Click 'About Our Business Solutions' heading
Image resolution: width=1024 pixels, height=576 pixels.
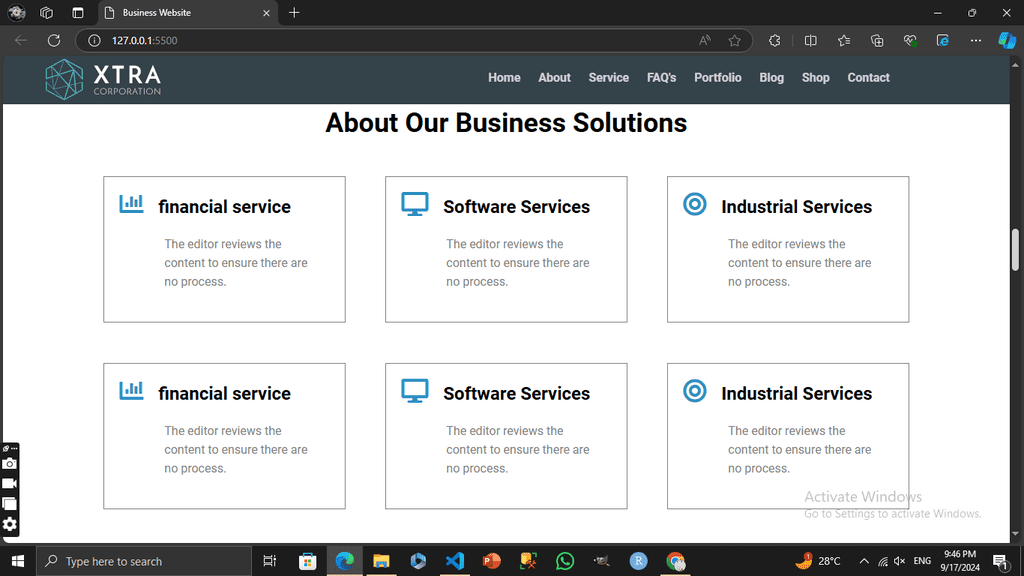pyautogui.click(x=506, y=123)
